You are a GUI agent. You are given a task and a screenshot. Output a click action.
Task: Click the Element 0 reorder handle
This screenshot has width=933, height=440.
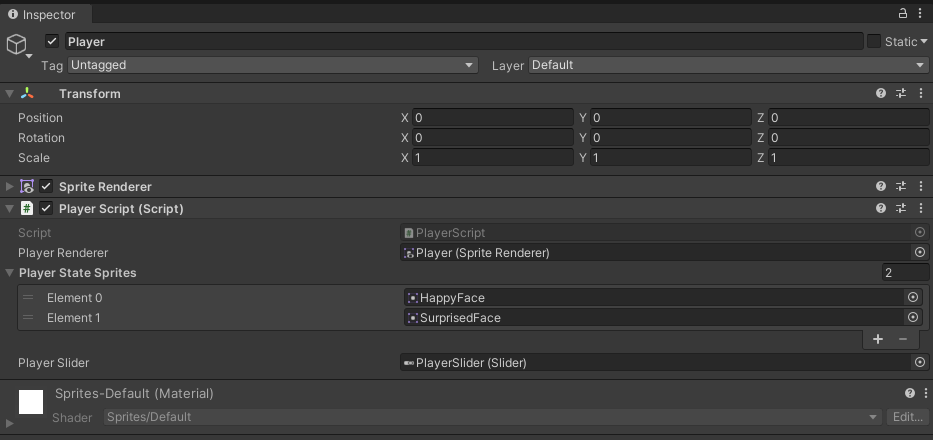(28, 298)
